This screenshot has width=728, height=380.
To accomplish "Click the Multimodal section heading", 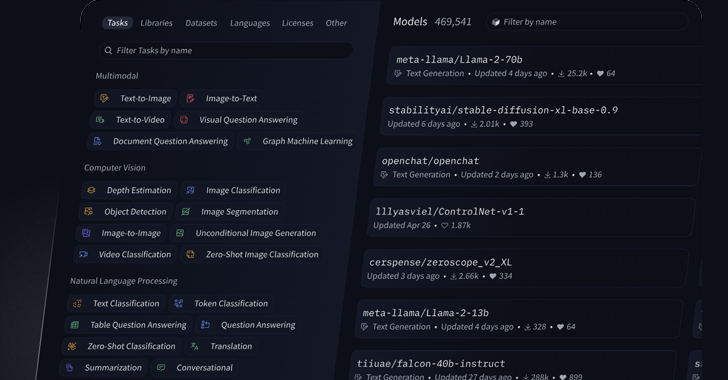I will tap(117, 76).
